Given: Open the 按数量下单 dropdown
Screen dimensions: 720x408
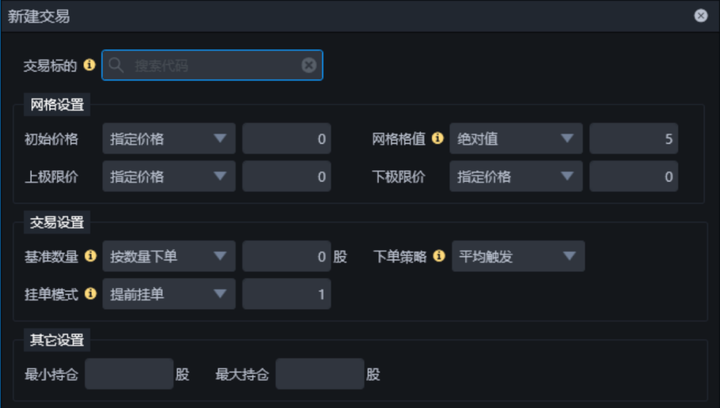Looking at the screenshot, I should (x=169, y=257).
